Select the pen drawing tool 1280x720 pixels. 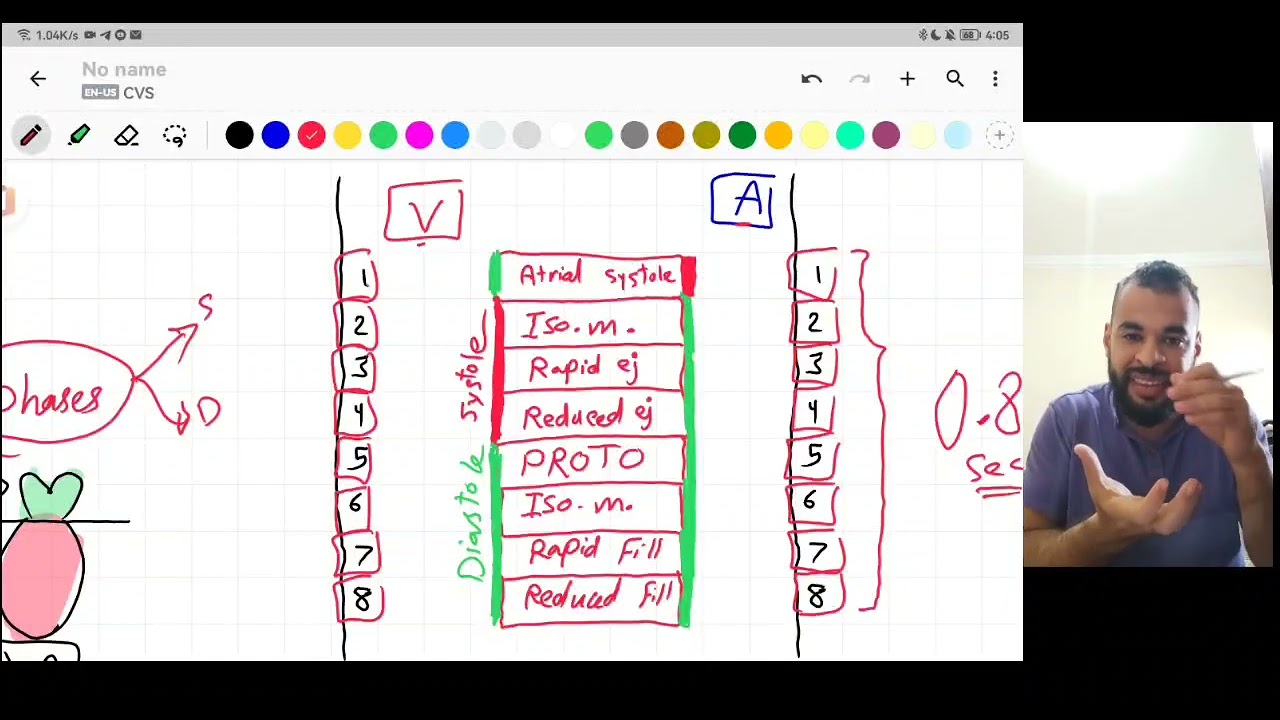[30, 135]
